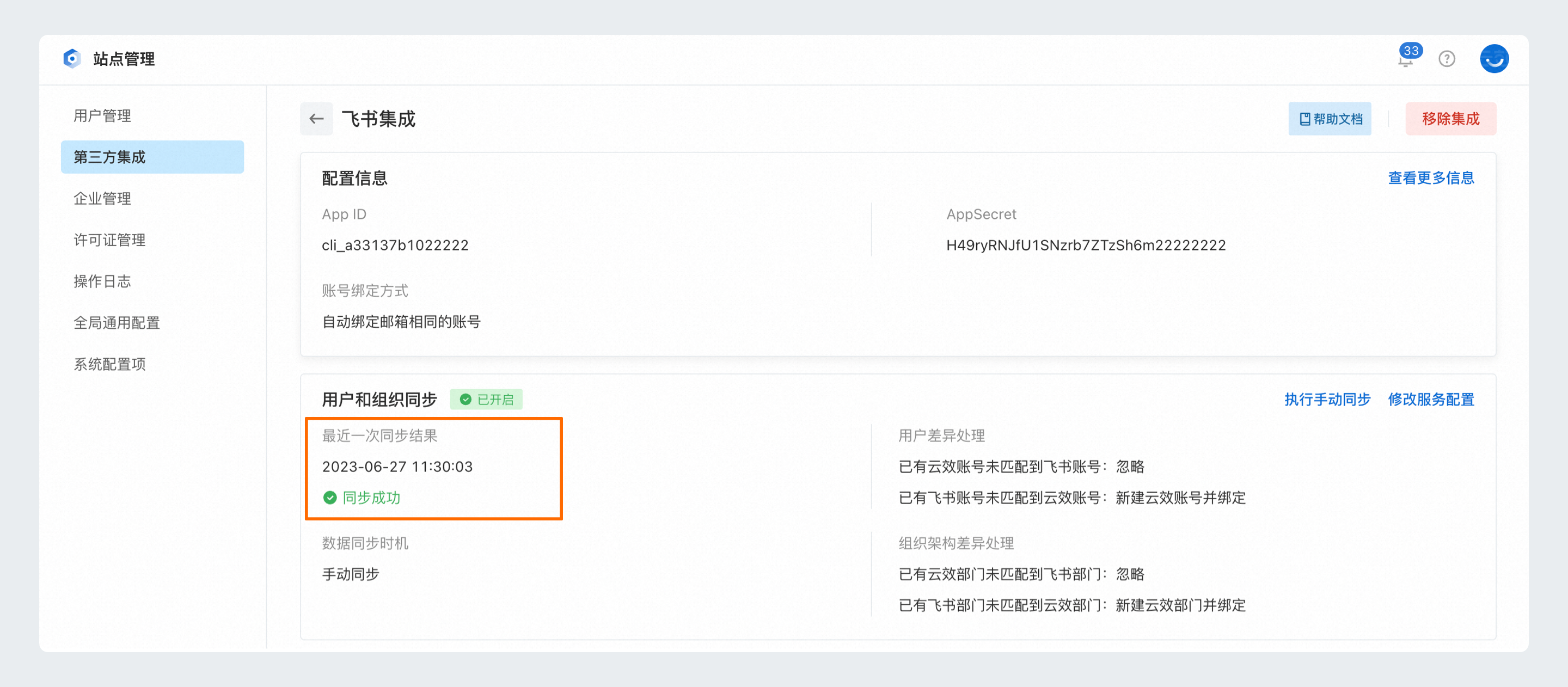Open the 帮助文档 button
Screen dimensions: 1568x687
(1330, 119)
